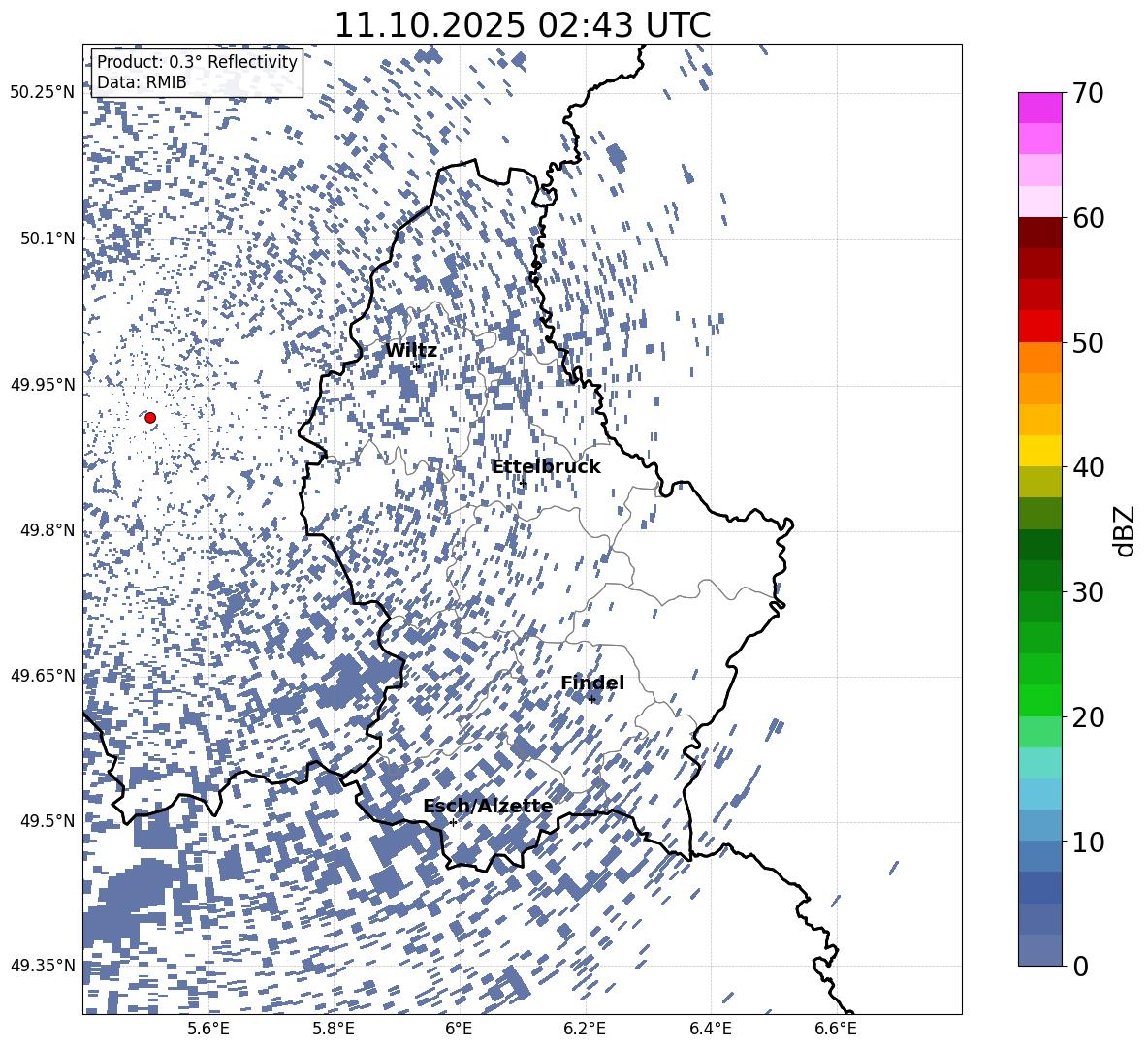Click the Ettelbruck city label
Screen dimensions: 1148x1048
pyautogui.click(x=546, y=467)
